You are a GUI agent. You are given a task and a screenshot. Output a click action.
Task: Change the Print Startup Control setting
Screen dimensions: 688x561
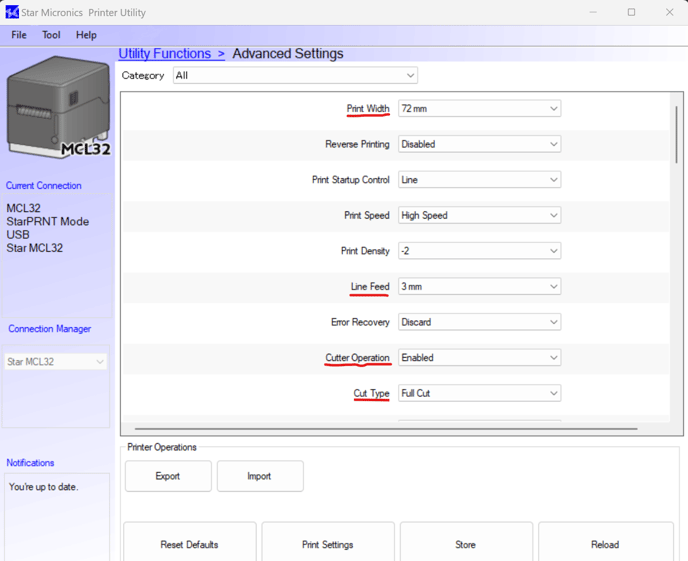[x=479, y=180]
